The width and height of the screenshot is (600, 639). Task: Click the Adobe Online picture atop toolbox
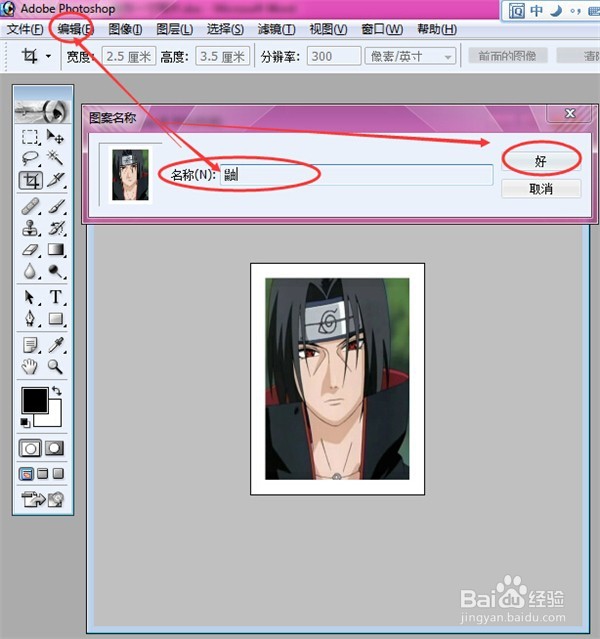pos(43,111)
